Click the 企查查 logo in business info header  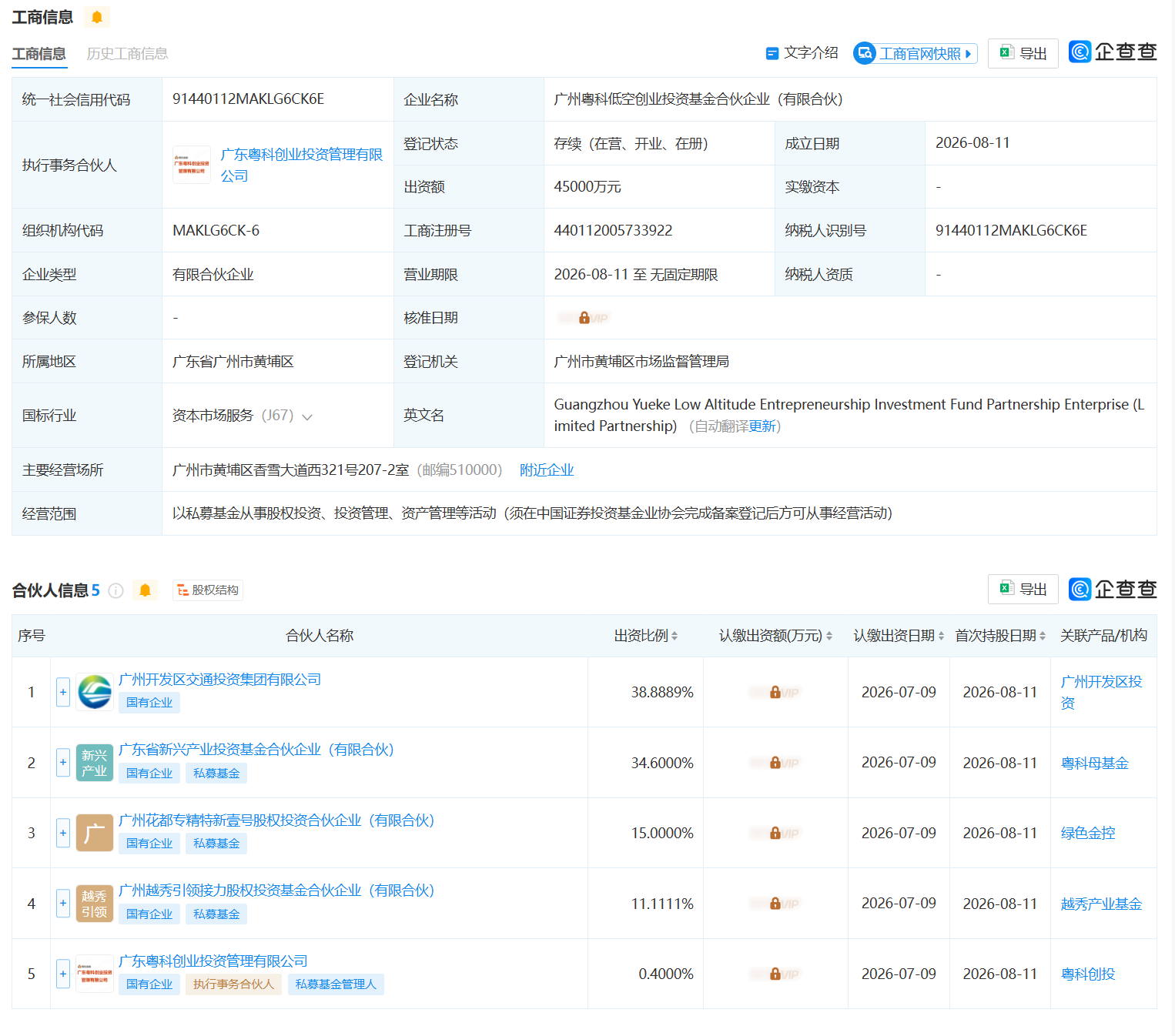pos(1113,52)
